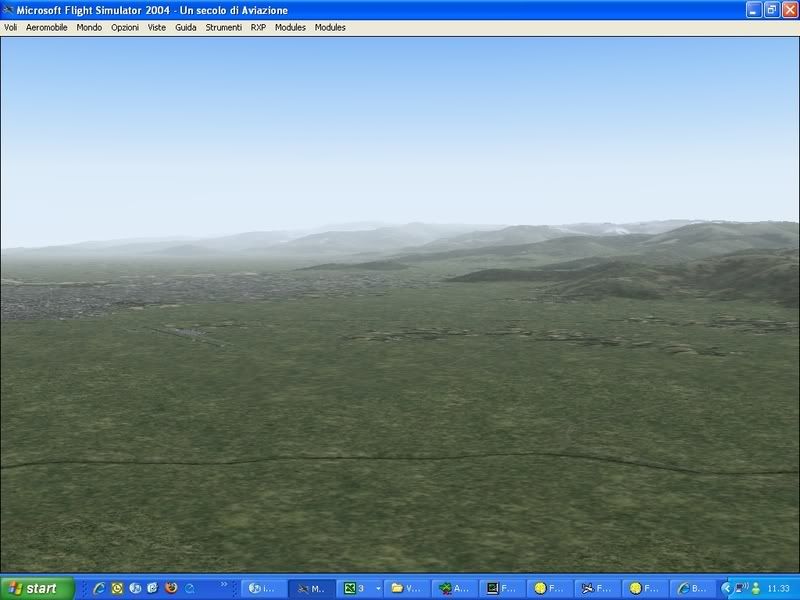
Task: Click the Flight Simulator title bar airplane icon
Action: [x=8, y=10]
